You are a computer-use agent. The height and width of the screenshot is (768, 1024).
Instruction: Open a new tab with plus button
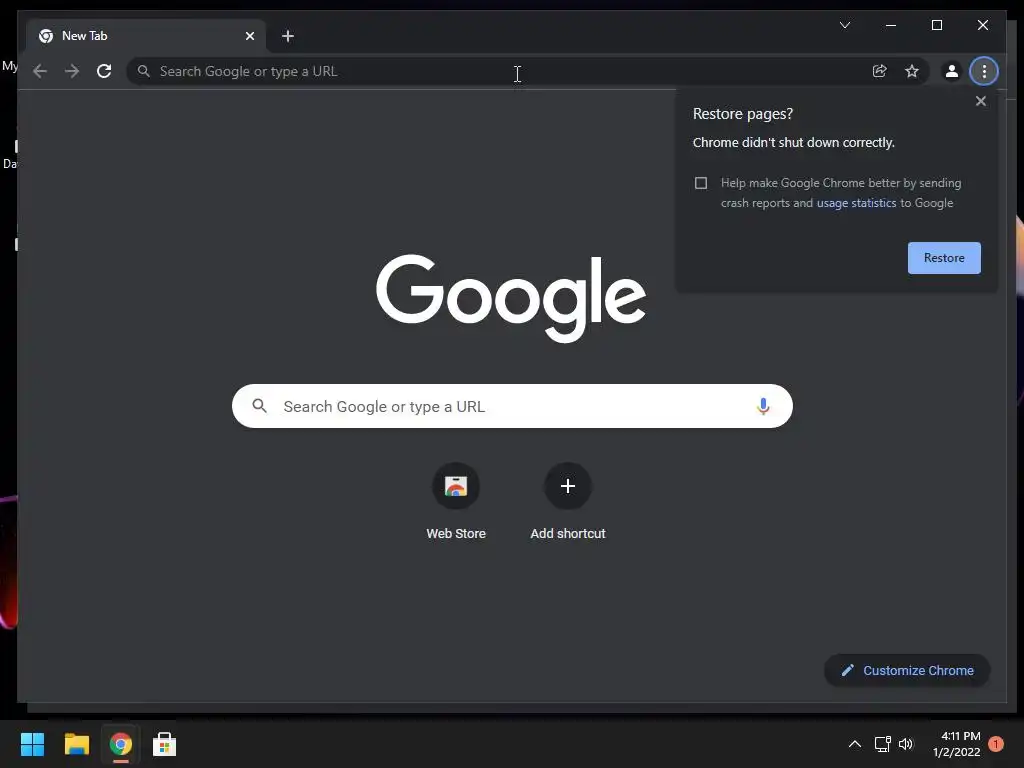(x=287, y=36)
